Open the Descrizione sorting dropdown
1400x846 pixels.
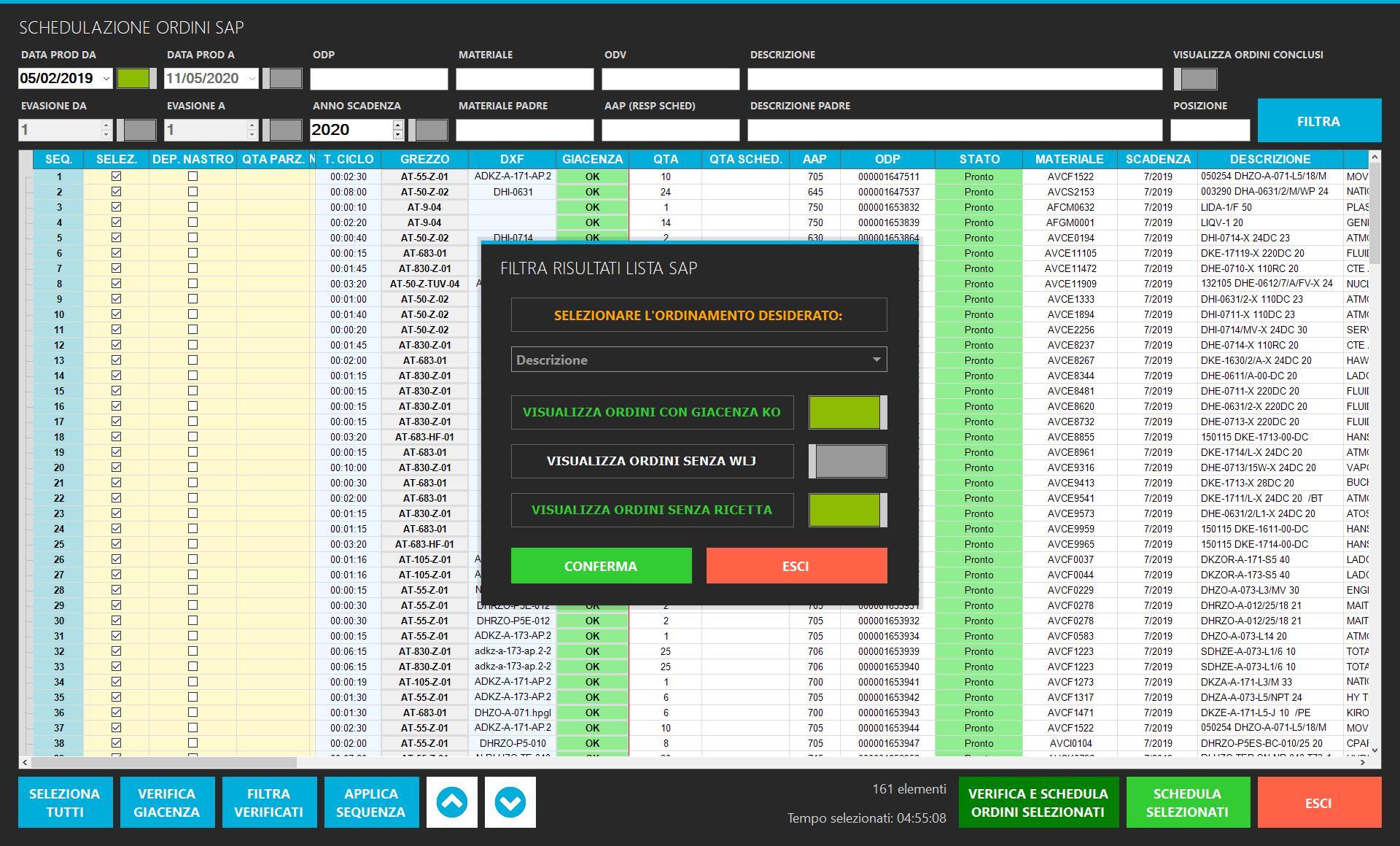tap(699, 360)
